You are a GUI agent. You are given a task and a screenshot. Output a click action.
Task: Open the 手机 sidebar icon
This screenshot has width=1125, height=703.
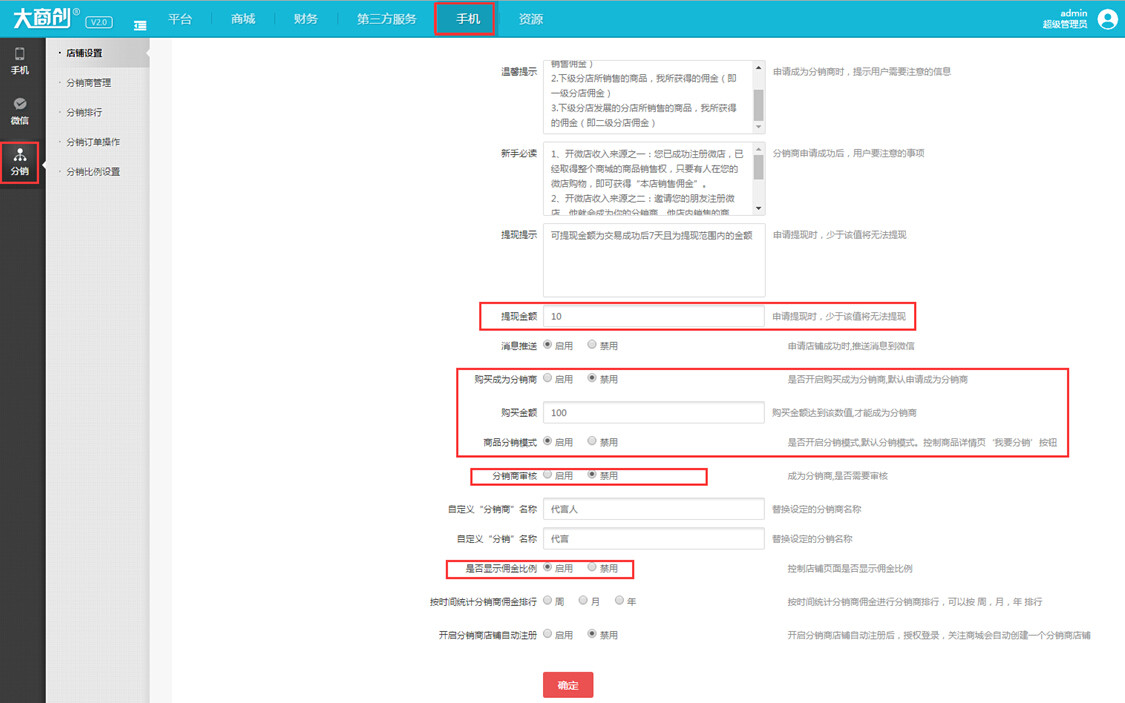(x=20, y=60)
